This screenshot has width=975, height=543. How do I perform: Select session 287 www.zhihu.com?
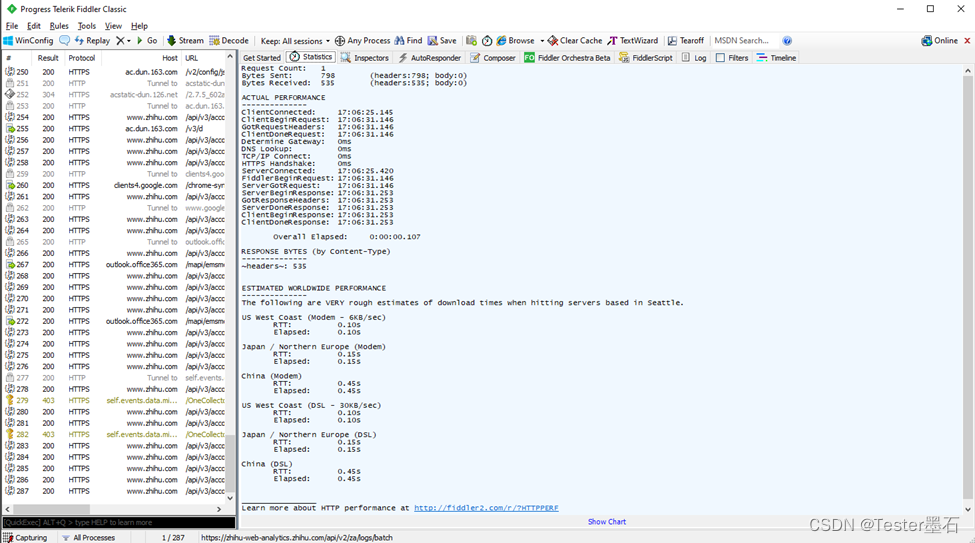pos(115,491)
